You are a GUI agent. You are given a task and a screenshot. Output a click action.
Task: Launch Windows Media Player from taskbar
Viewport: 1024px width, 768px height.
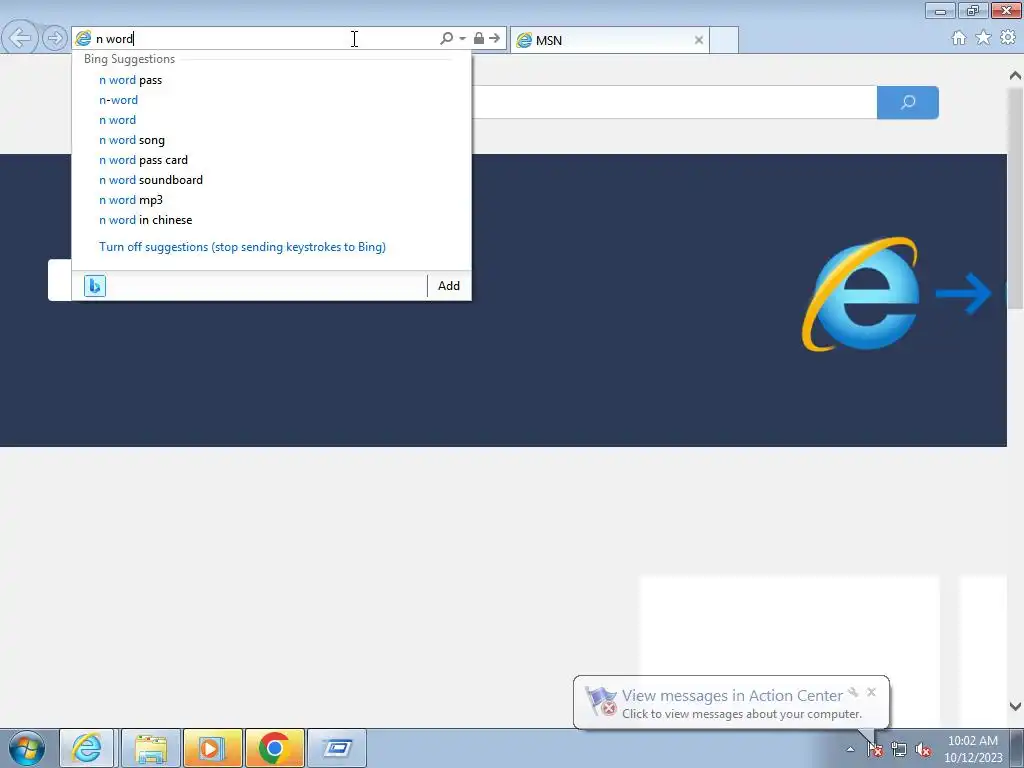tap(212, 748)
